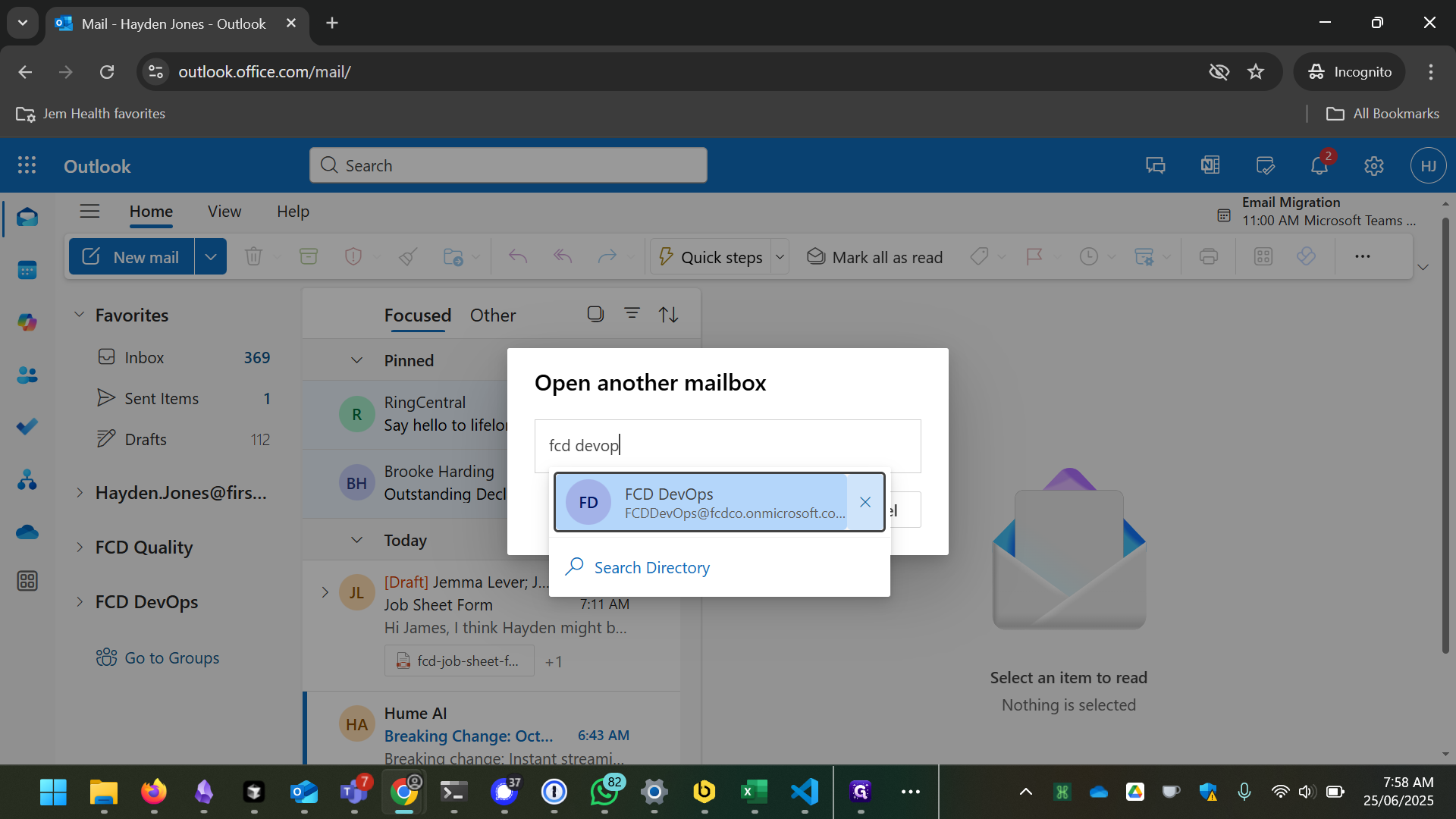The image size is (1456, 819).
Task: Open the Org Explorer icon in rail
Action: coord(27,479)
